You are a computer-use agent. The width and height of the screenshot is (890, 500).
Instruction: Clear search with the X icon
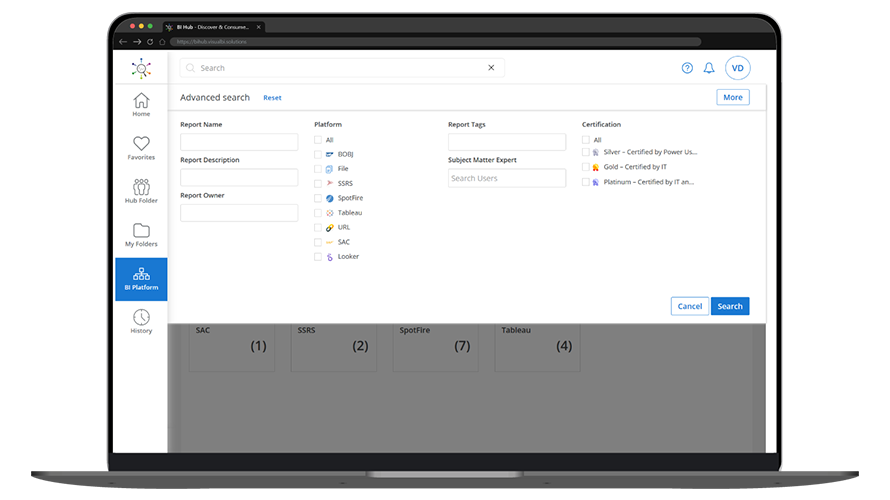click(x=491, y=68)
